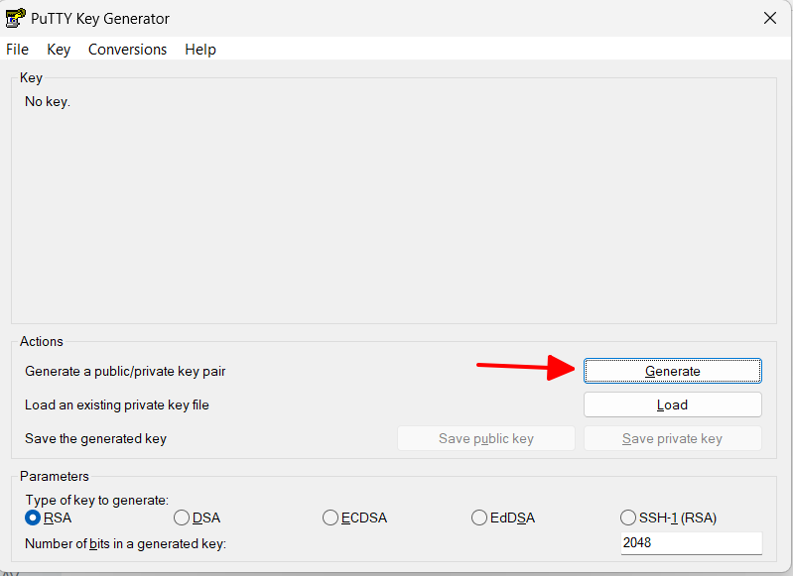
Task: Click the "Number of bits in a generated key" label
Action: (126, 544)
